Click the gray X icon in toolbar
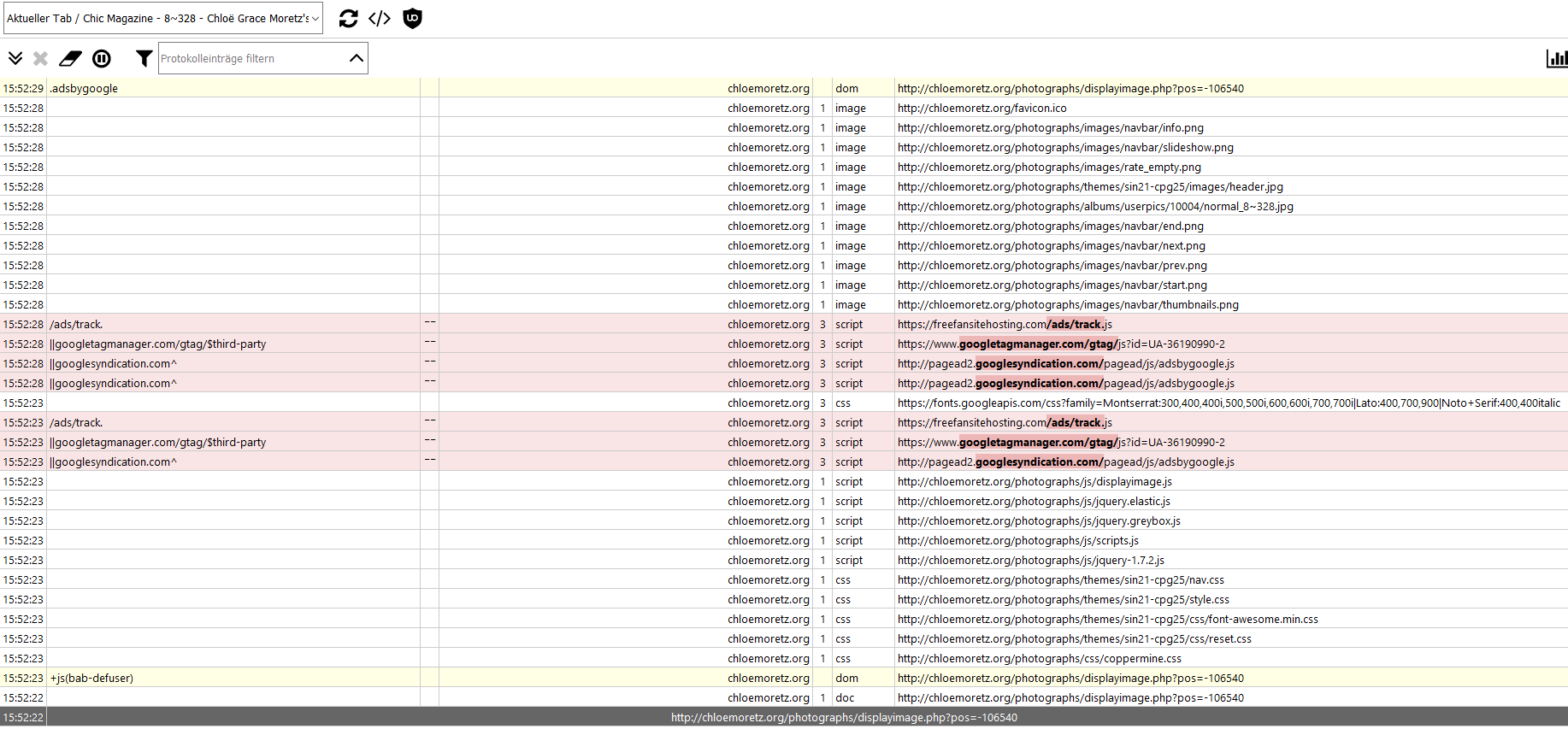1568x729 pixels. click(40, 58)
